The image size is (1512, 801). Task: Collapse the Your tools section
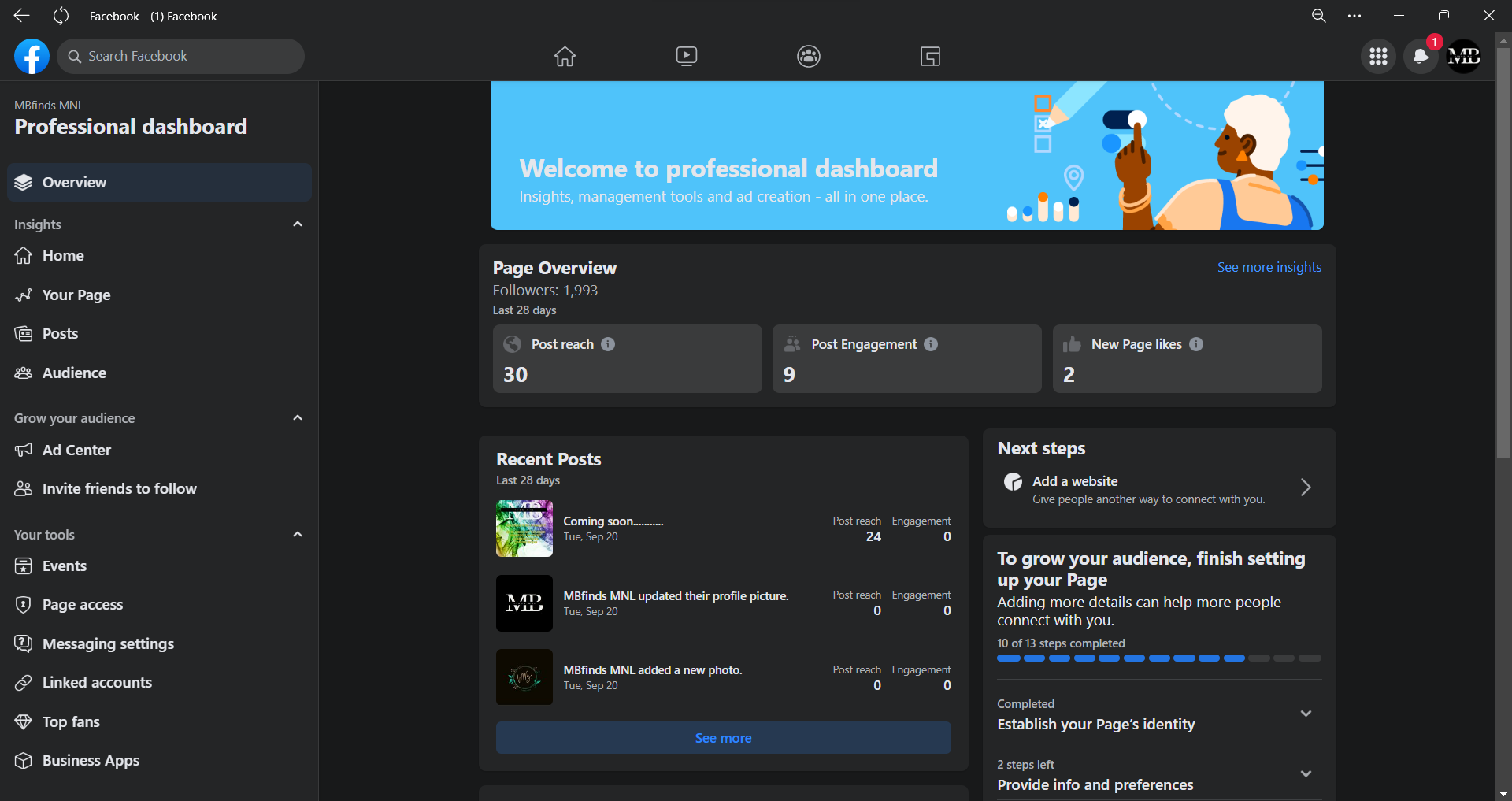coord(298,535)
